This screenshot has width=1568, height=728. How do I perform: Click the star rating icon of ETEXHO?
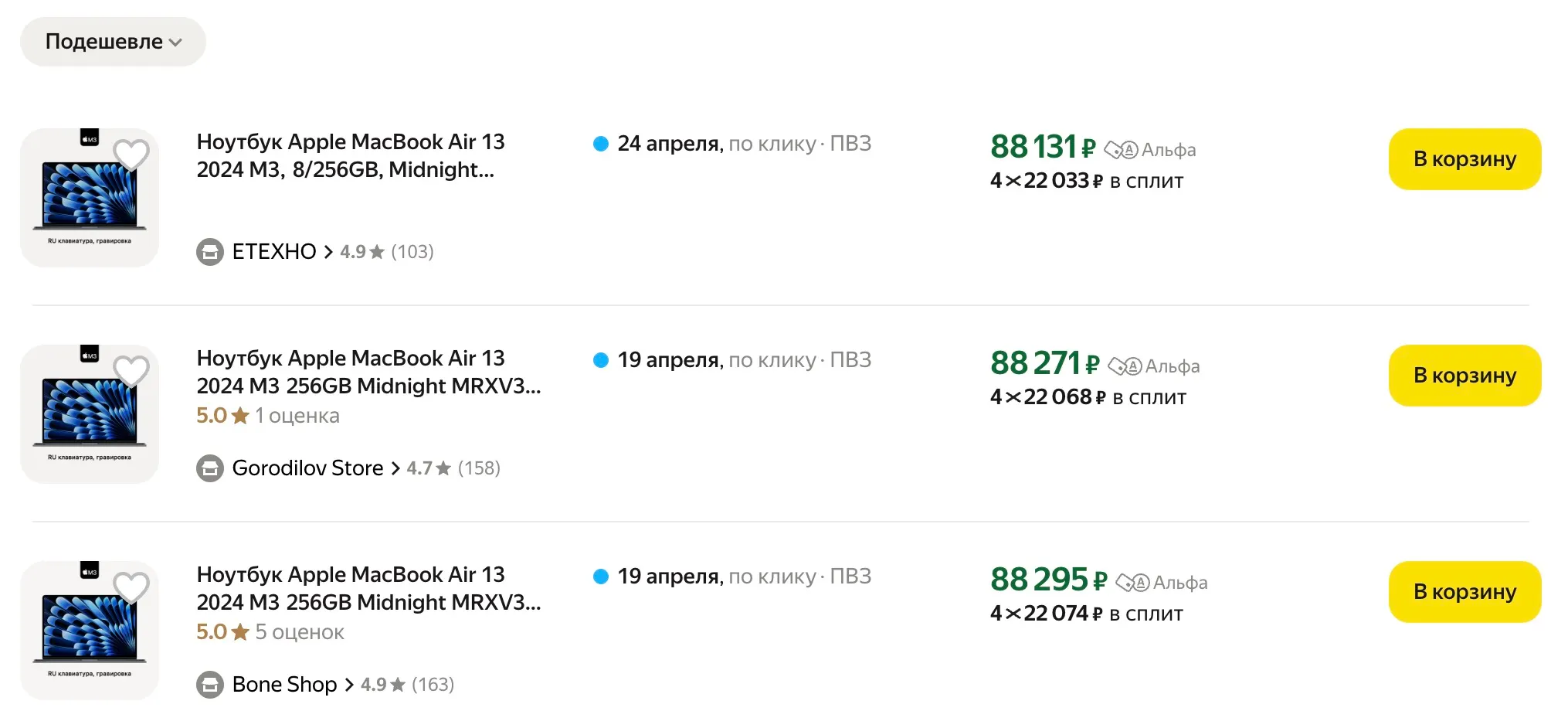tap(377, 252)
